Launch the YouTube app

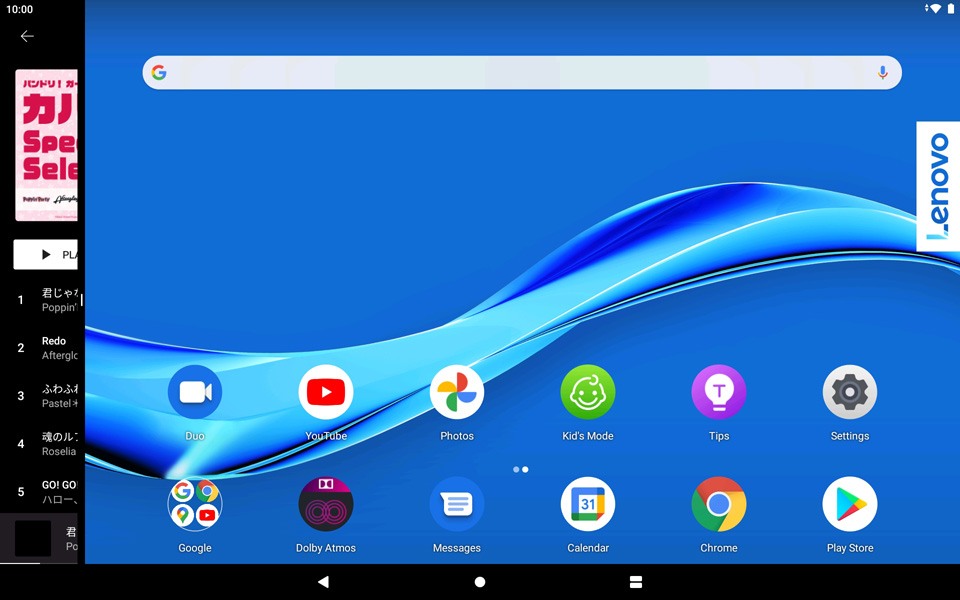(x=326, y=393)
